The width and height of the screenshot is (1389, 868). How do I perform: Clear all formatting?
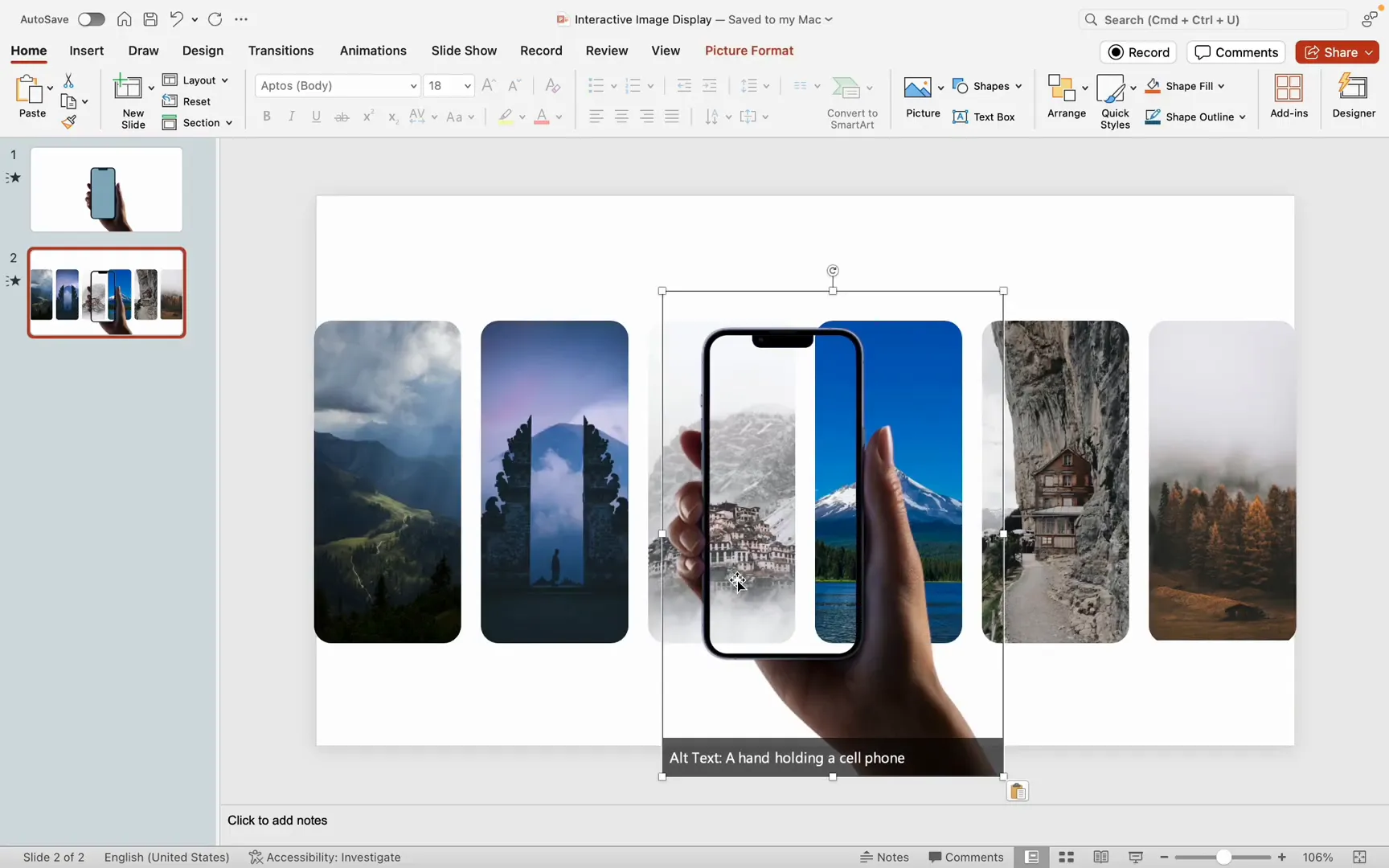click(x=553, y=85)
